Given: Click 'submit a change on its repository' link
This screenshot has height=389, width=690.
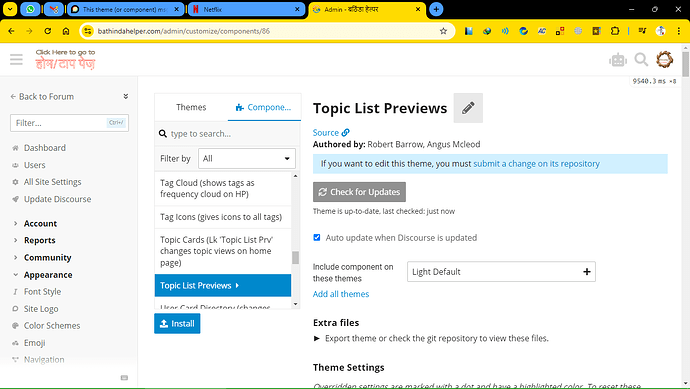Looking at the screenshot, I should [536, 164].
